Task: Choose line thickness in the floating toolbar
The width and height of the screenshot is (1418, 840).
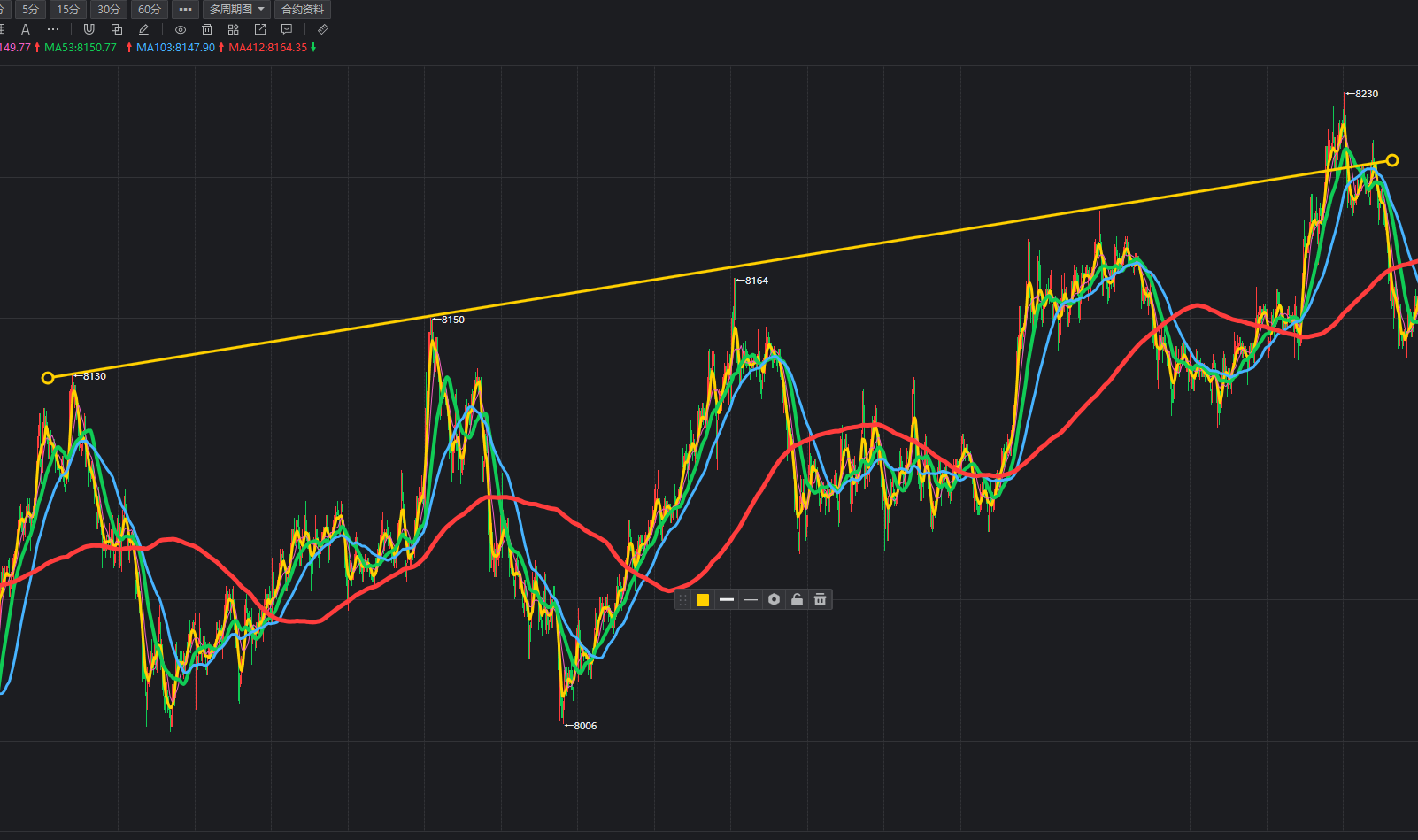Action: click(x=727, y=600)
